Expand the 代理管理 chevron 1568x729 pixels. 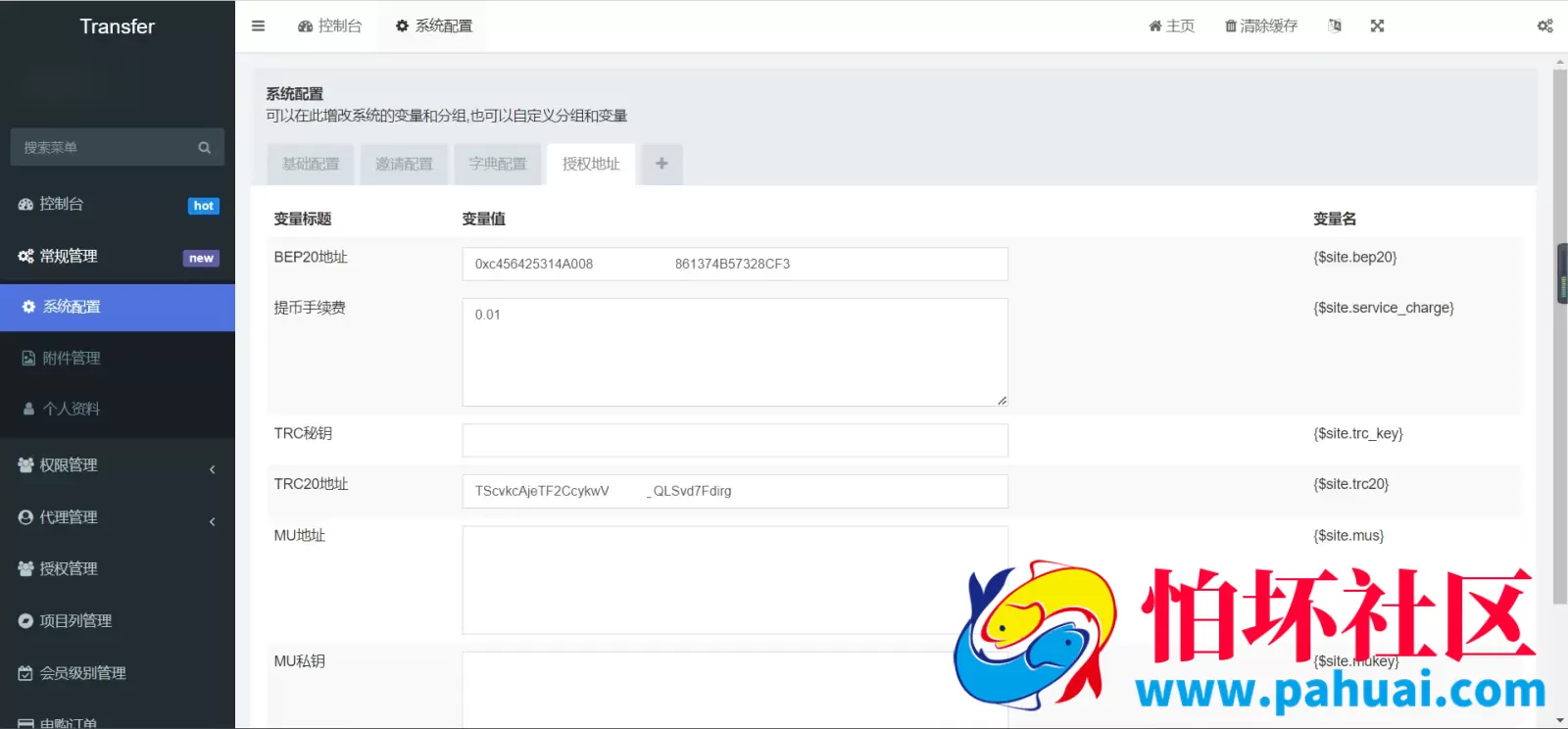pyautogui.click(x=213, y=522)
